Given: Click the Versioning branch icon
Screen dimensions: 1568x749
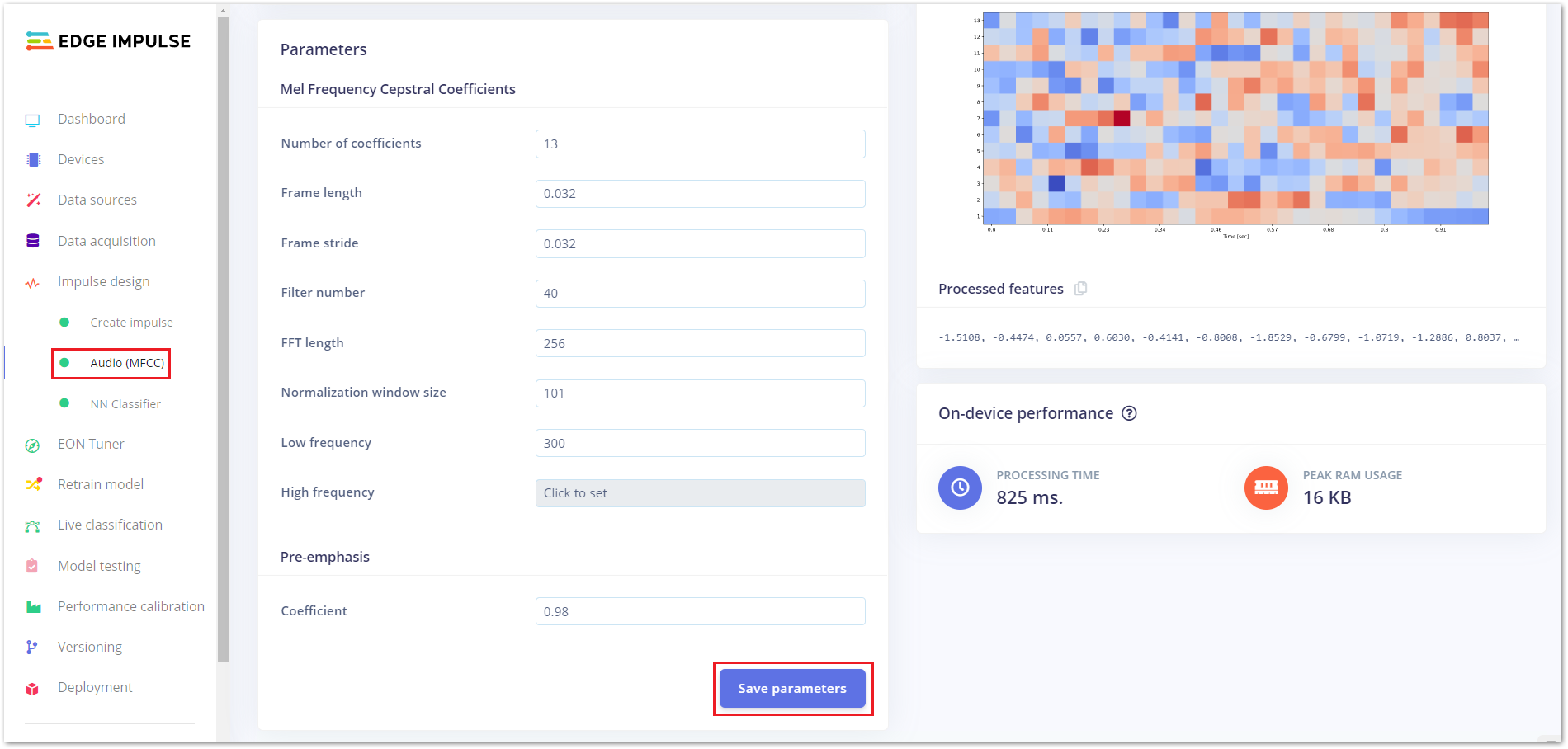Looking at the screenshot, I should (x=33, y=648).
